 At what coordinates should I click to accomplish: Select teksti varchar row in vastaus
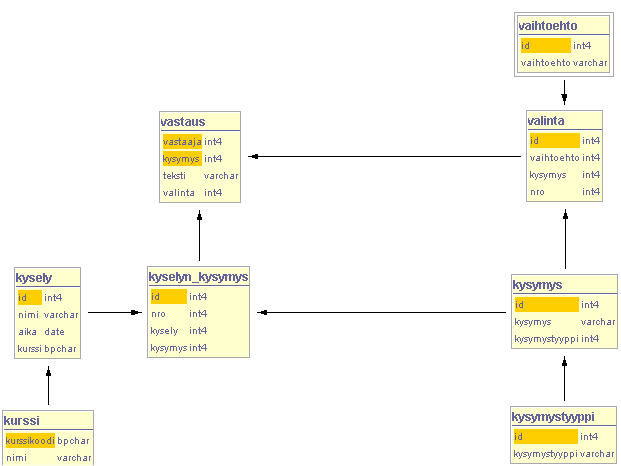click(x=200, y=175)
